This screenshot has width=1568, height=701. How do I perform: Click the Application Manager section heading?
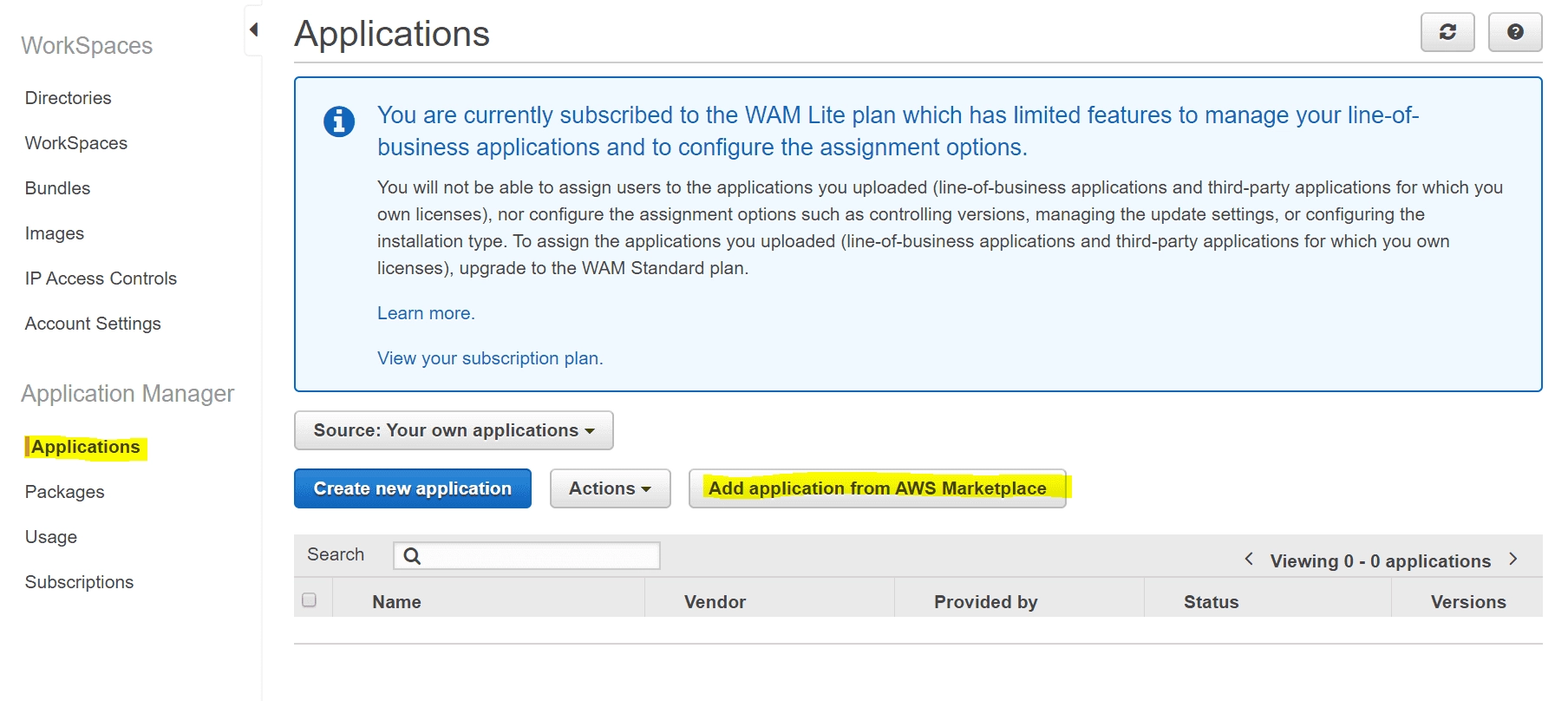click(127, 394)
